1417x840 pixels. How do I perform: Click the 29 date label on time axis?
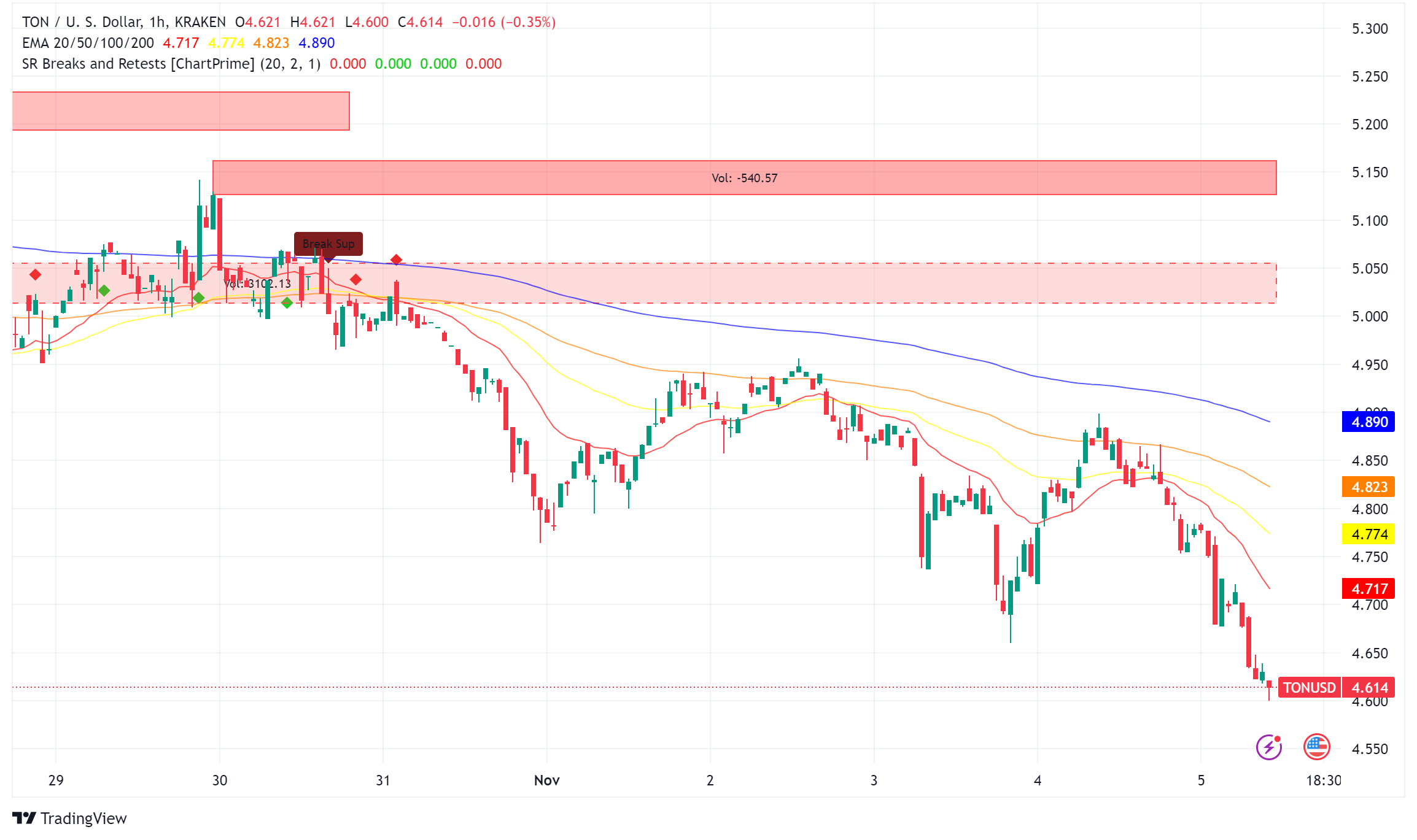(x=56, y=780)
